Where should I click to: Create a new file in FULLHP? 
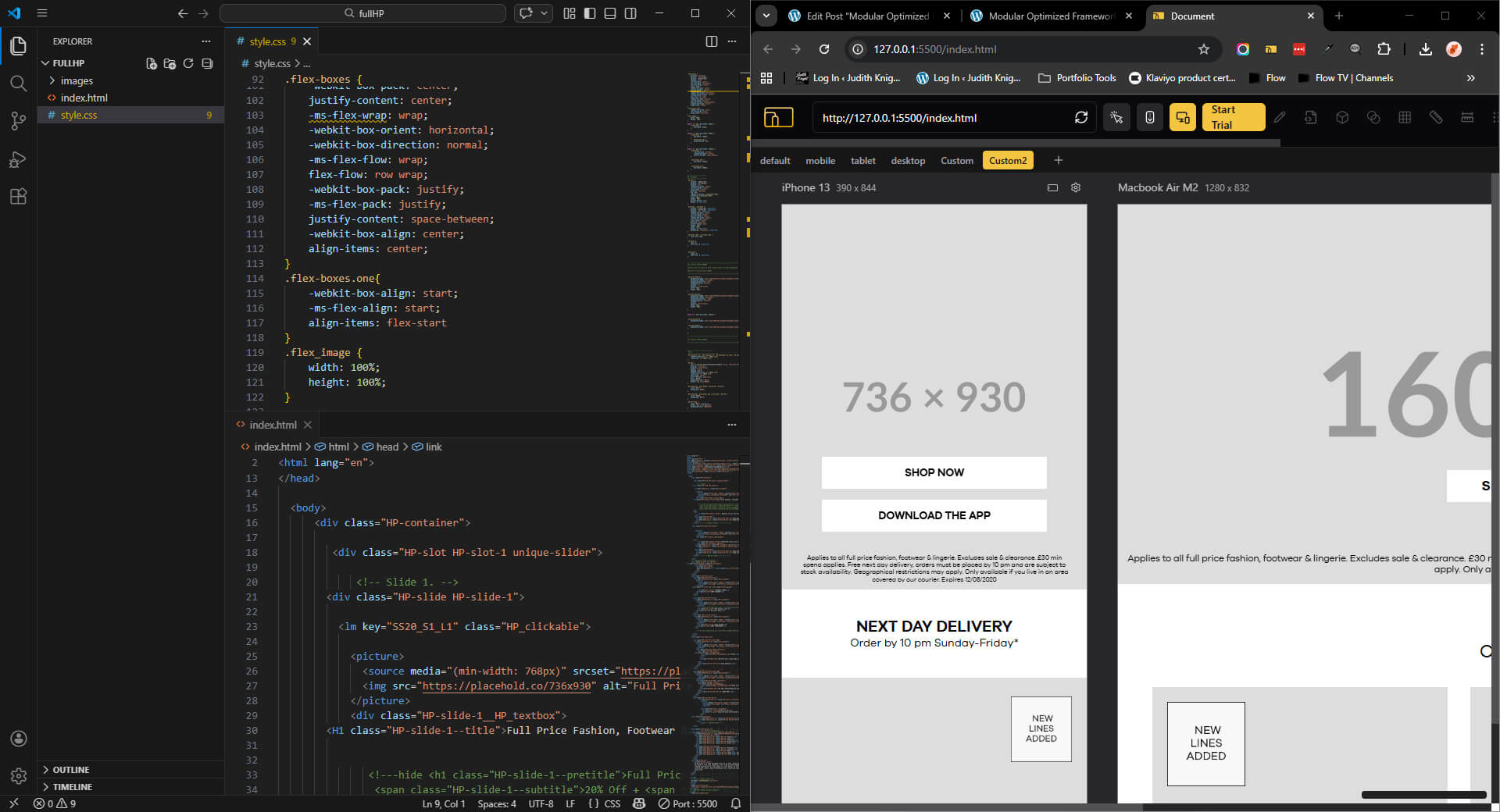point(152,63)
